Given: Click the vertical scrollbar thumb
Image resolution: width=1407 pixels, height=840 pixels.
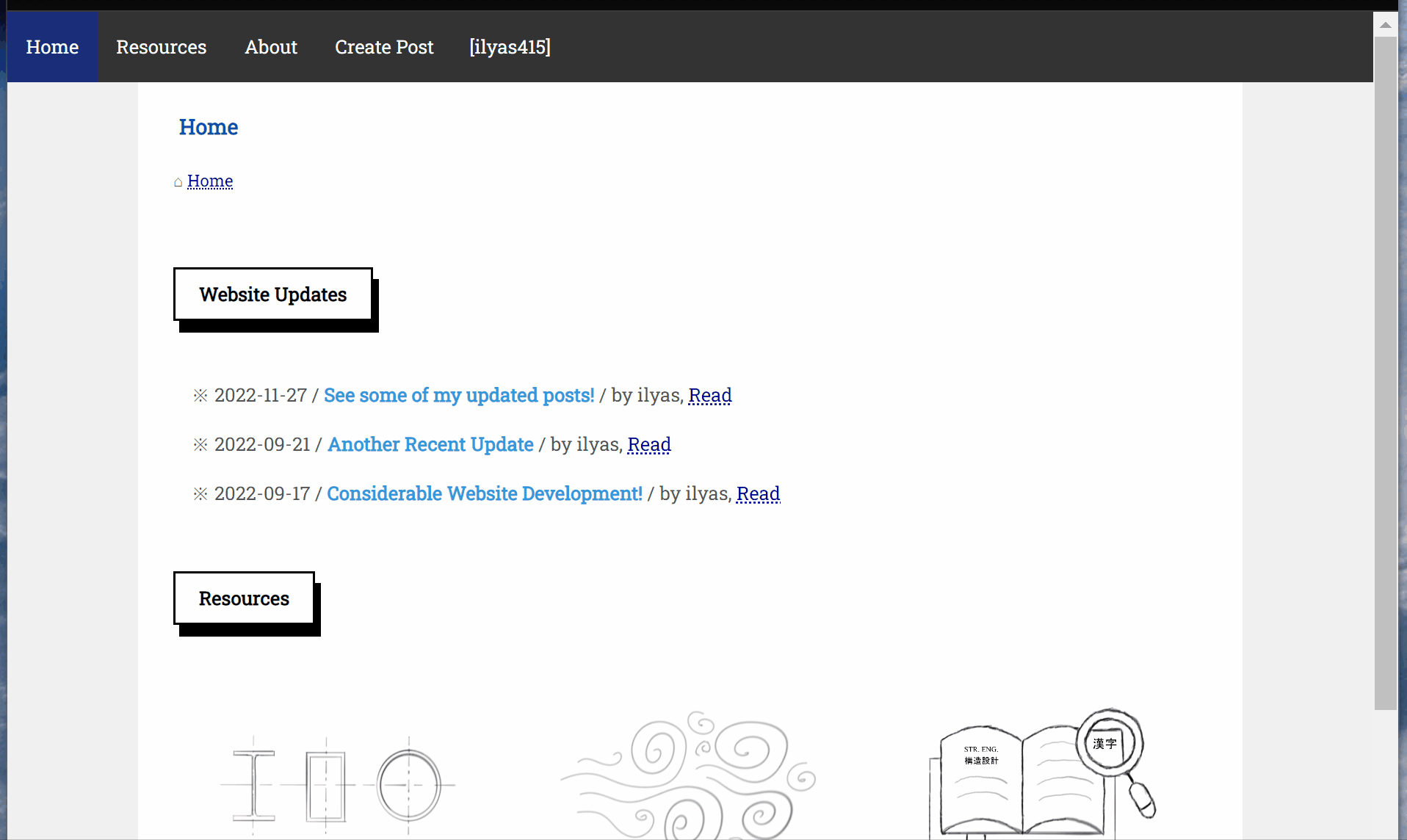Looking at the screenshot, I should tap(1386, 373).
